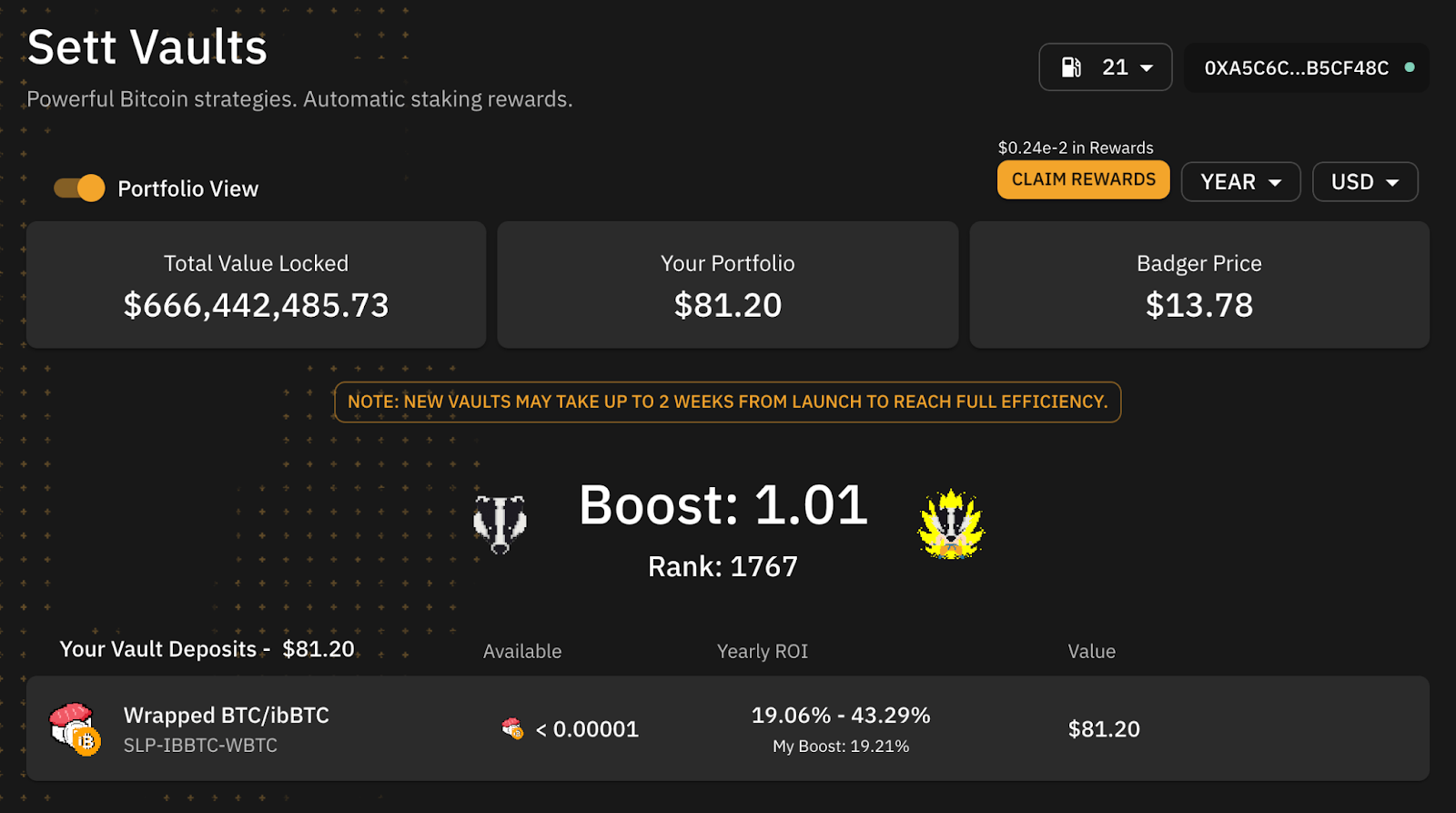The height and width of the screenshot is (813, 1456).
Task: Click the Available column header
Action: tap(522, 651)
